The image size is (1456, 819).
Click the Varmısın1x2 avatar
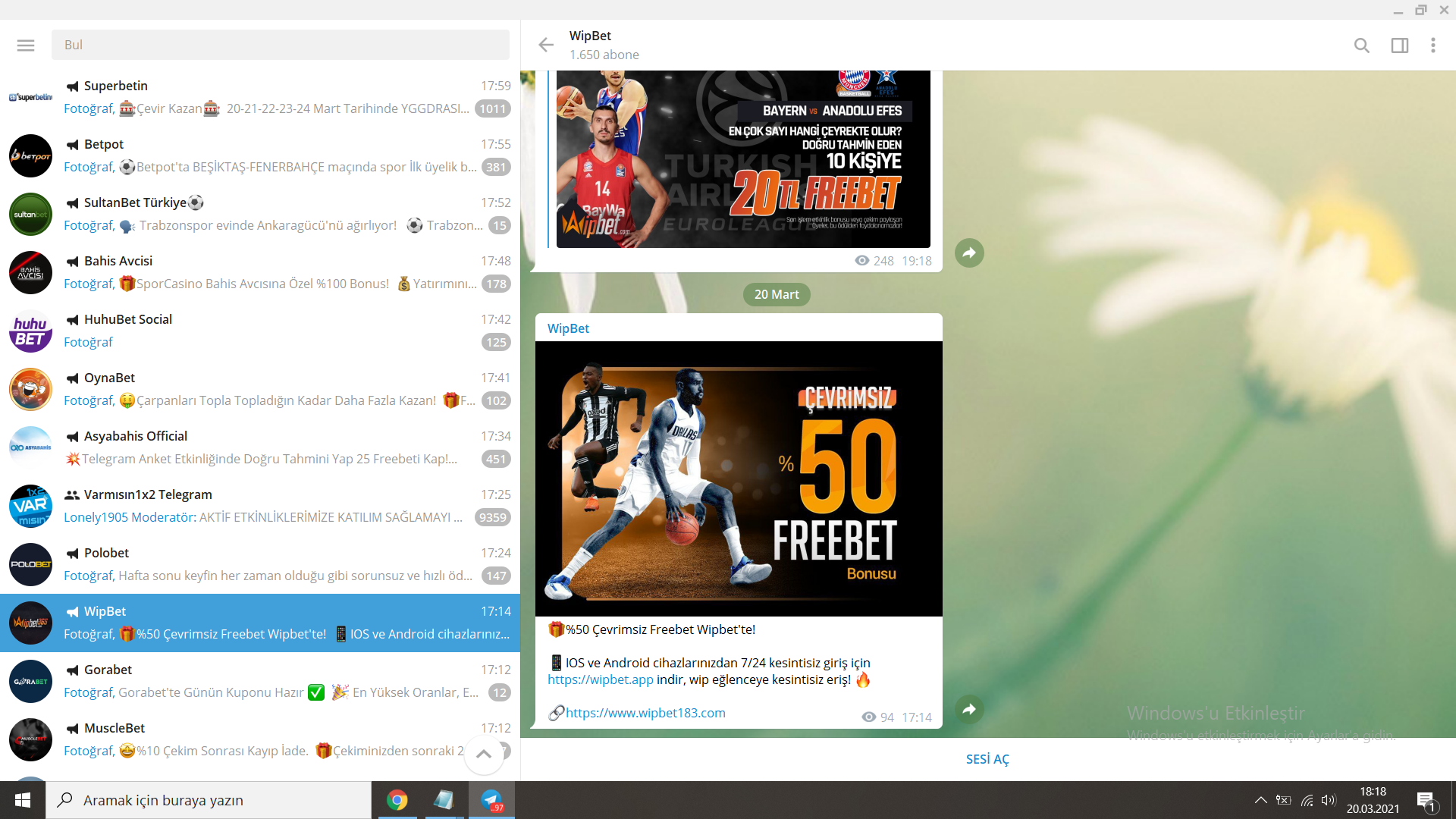pos(30,506)
